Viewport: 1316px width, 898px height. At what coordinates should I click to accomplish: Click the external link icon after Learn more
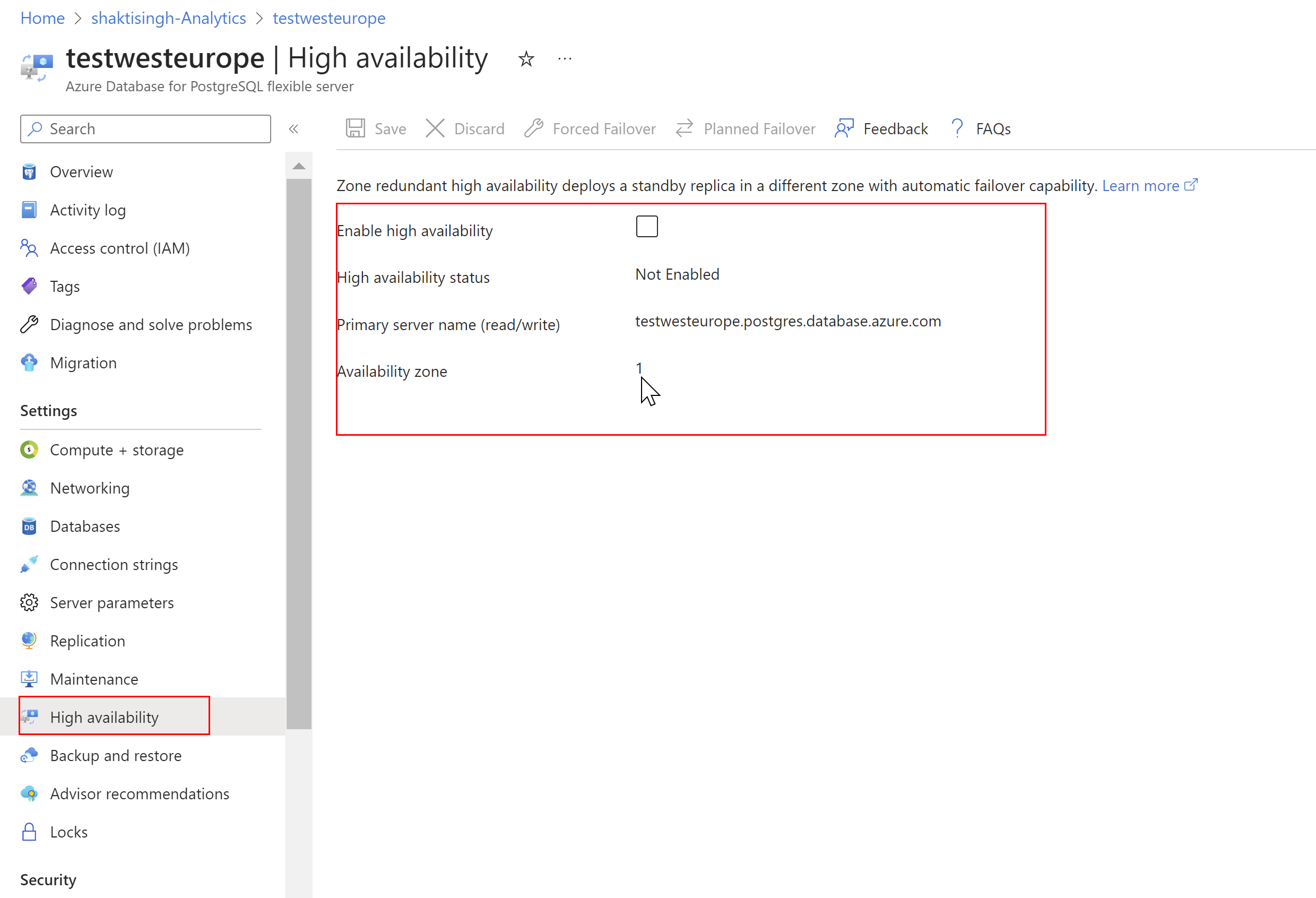click(1191, 185)
